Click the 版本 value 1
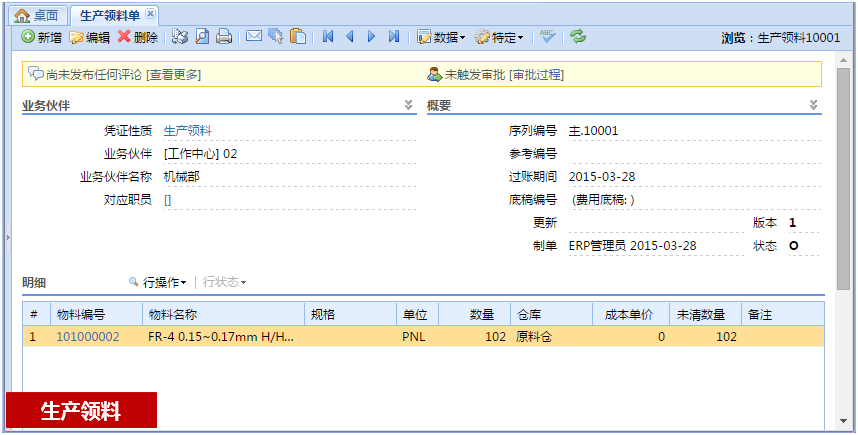This screenshot has height=435, width=858. [x=793, y=223]
